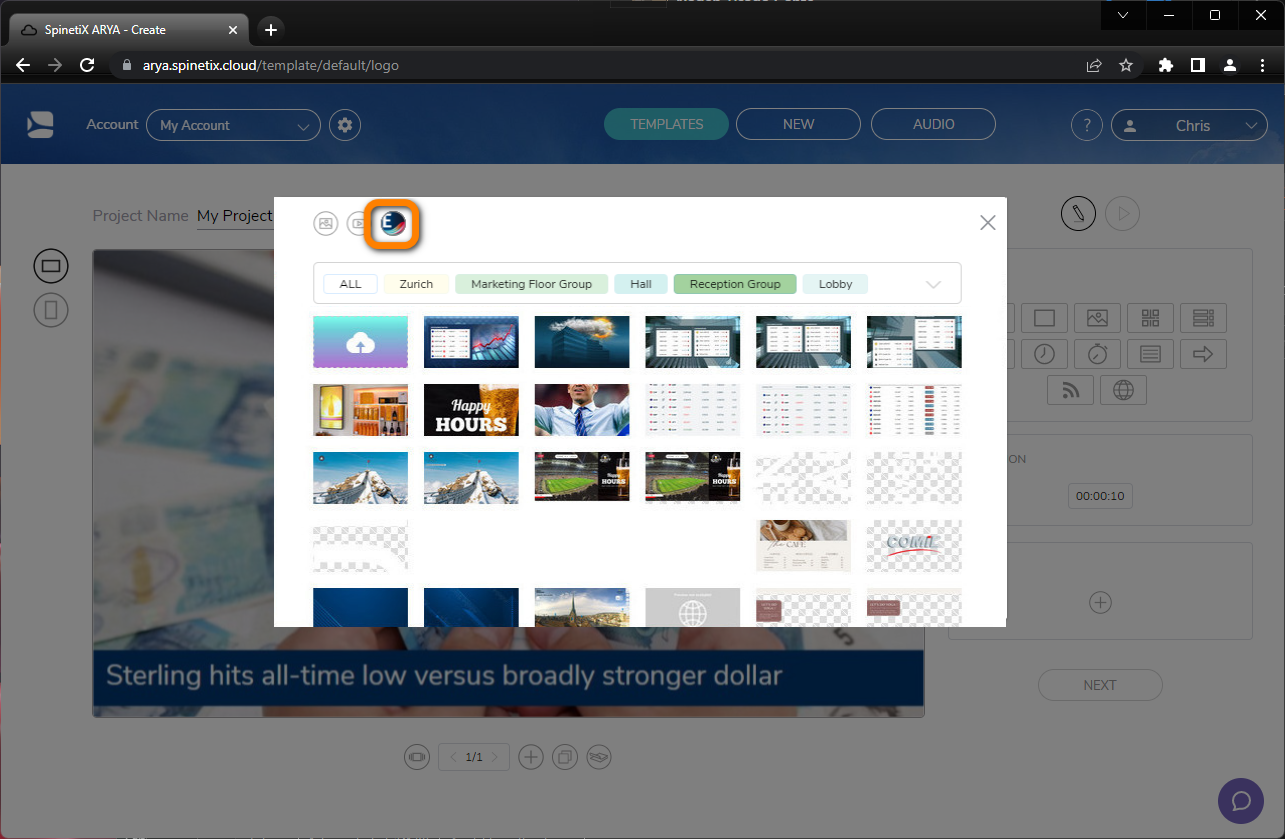Screen dimensions: 1285x839
Task: Insert the RSS feed widget
Action: point(1070,390)
